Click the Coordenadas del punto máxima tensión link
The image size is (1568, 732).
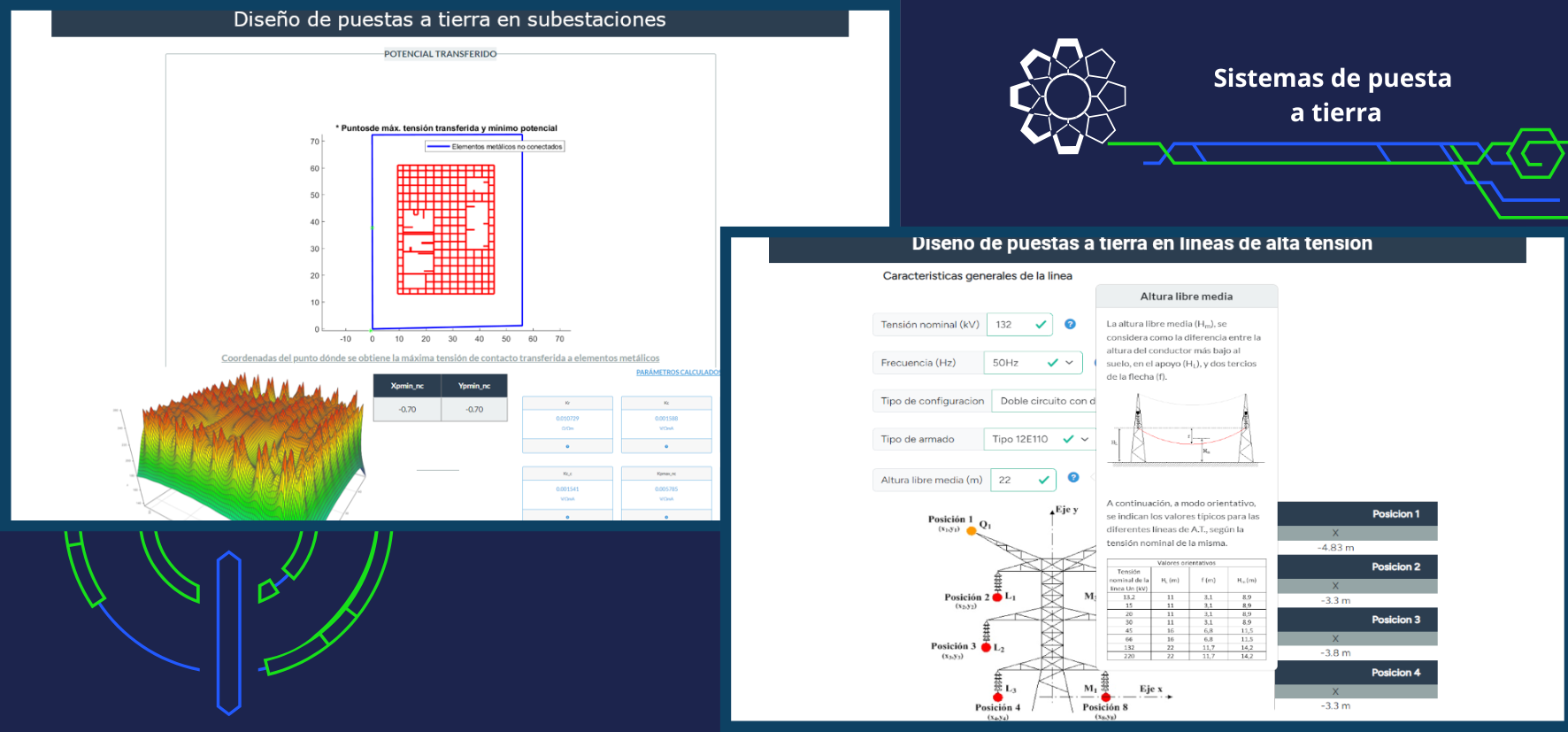coord(440,358)
